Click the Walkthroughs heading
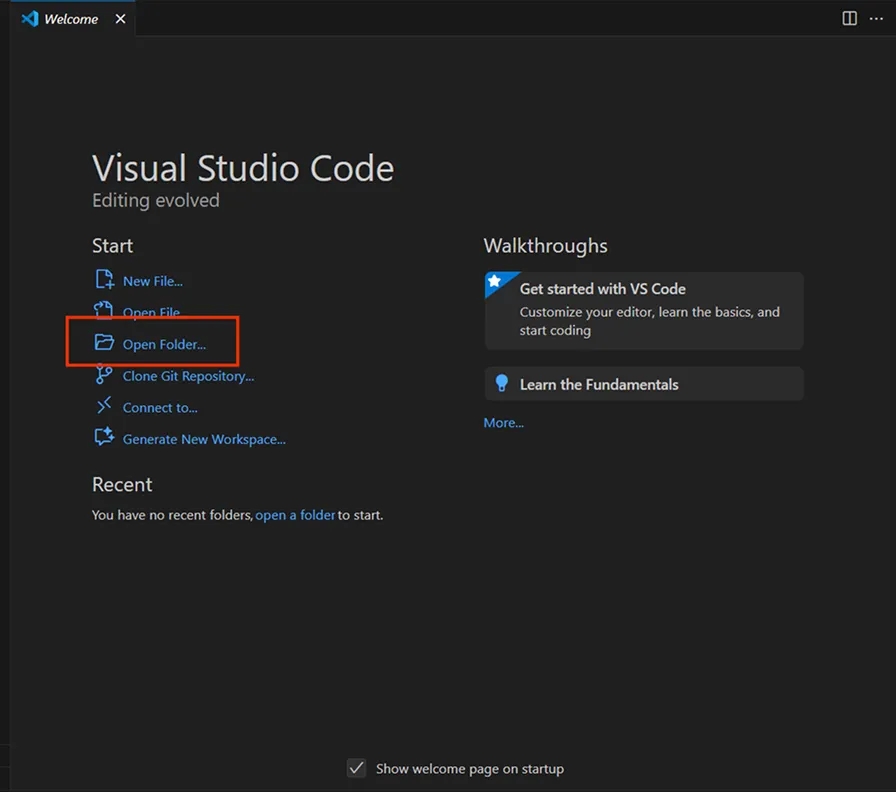This screenshot has width=896, height=792. pyautogui.click(x=545, y=246)
